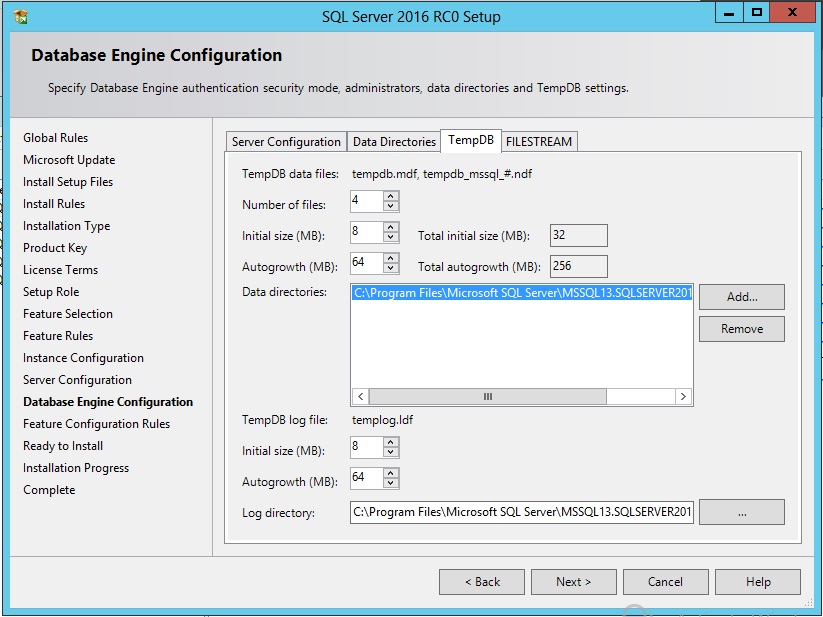
Task: Remove the selected data directory
Action: click(x=741, y=329)
